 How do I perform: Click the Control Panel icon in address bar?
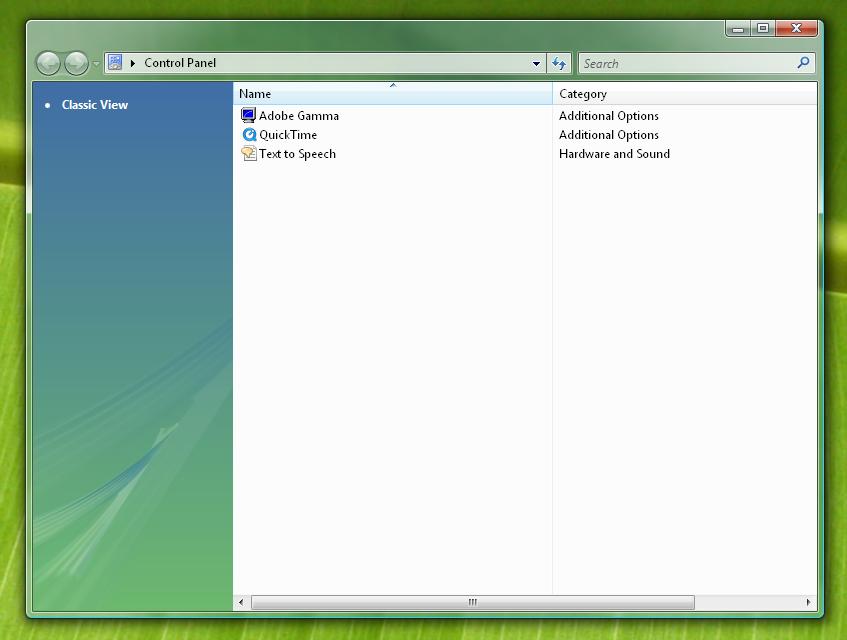(114, 62)
